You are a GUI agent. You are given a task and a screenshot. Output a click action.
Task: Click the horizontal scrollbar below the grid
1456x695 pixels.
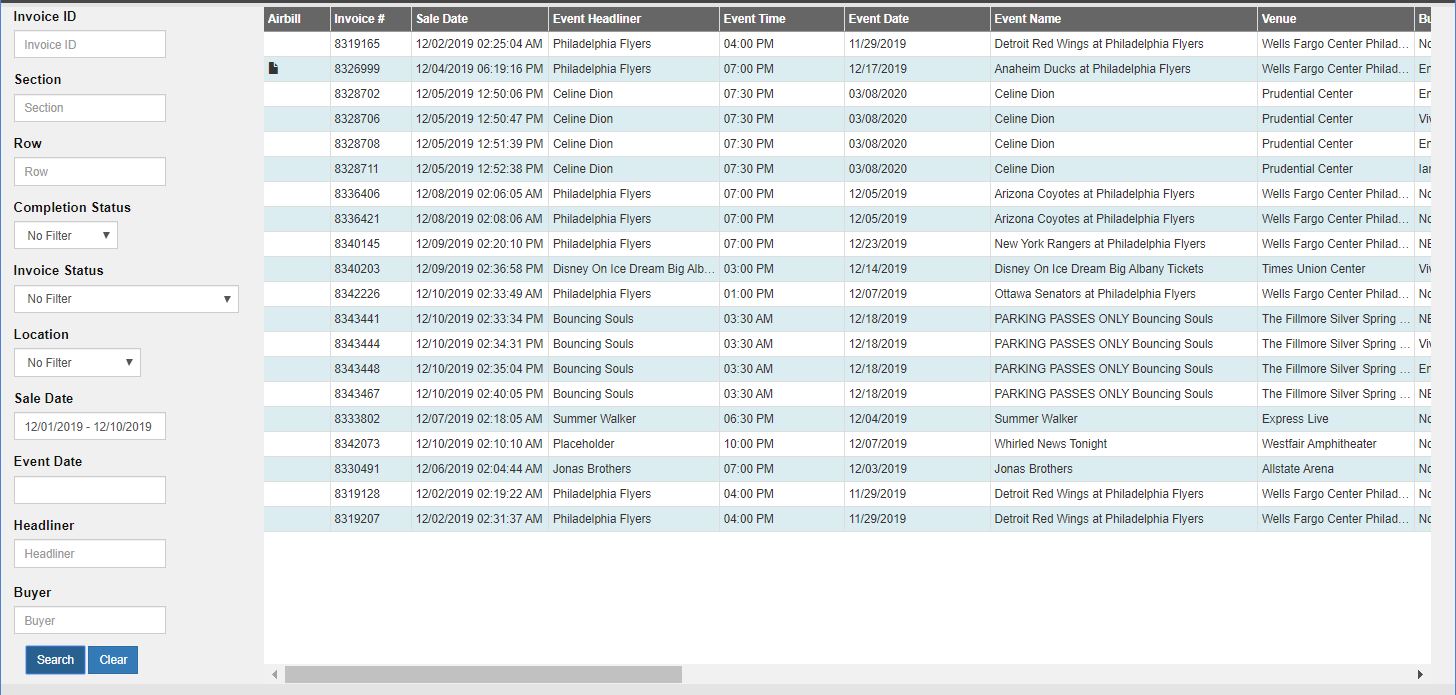pos(483,675)
